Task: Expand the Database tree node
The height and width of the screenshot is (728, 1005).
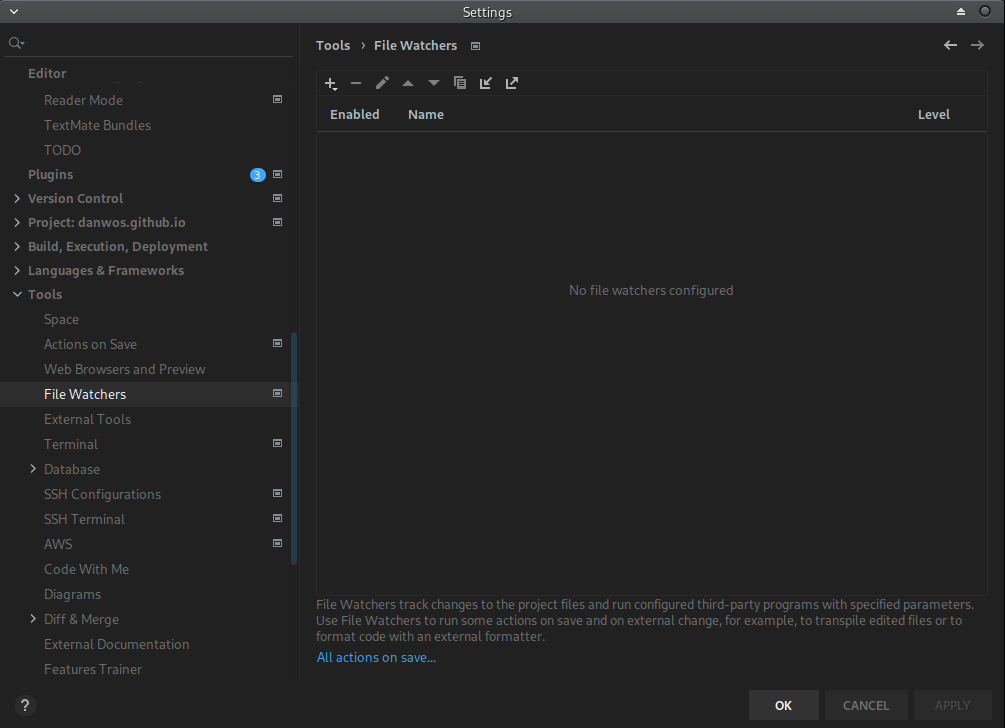Action: (x=33, y=469)
